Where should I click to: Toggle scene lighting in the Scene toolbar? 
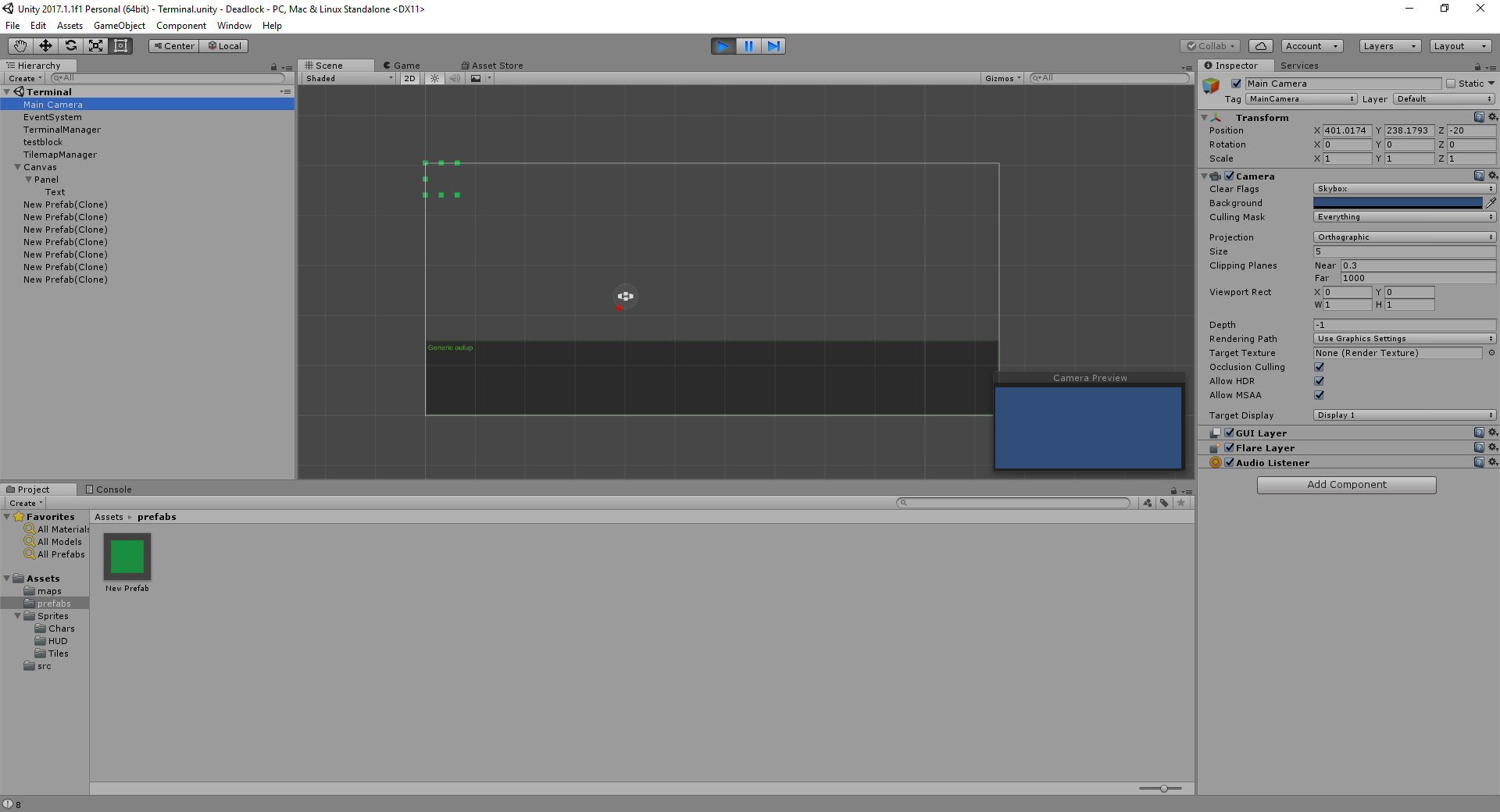coord(434,78)
